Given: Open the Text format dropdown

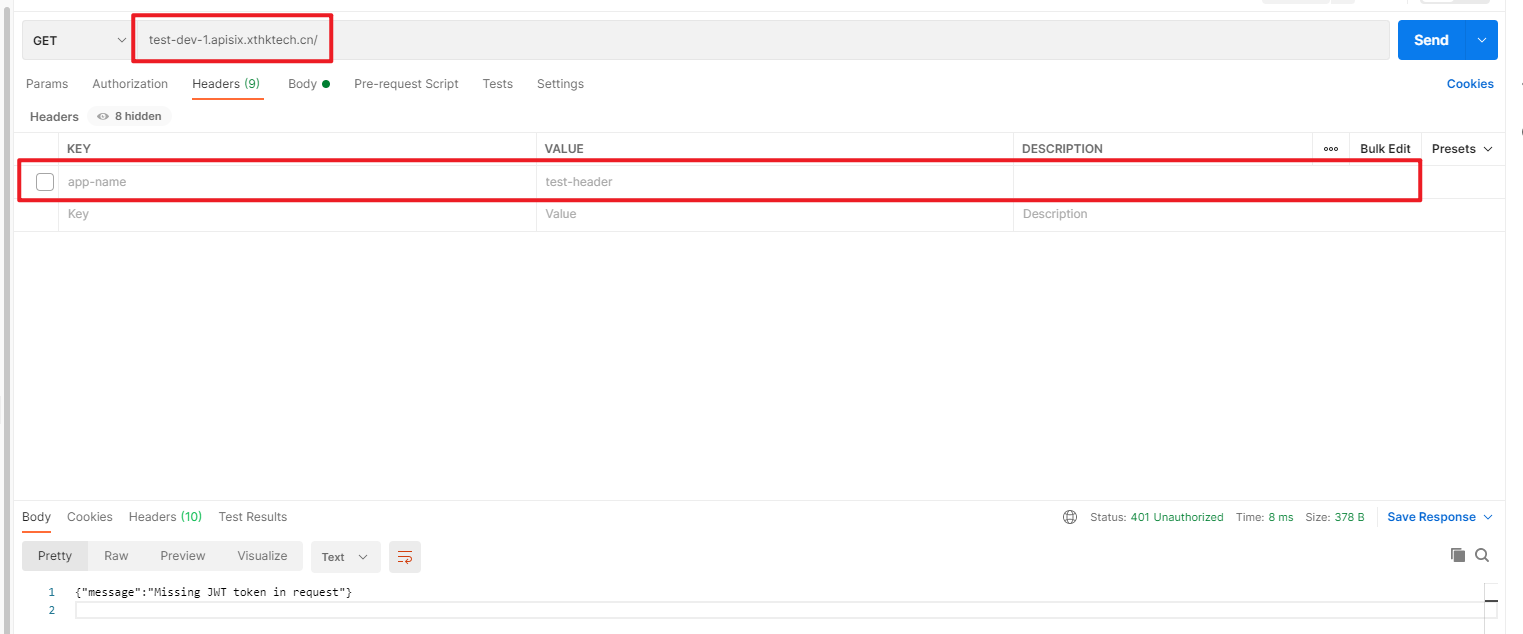Looking at the screenshot, I should tap(345, 557).
